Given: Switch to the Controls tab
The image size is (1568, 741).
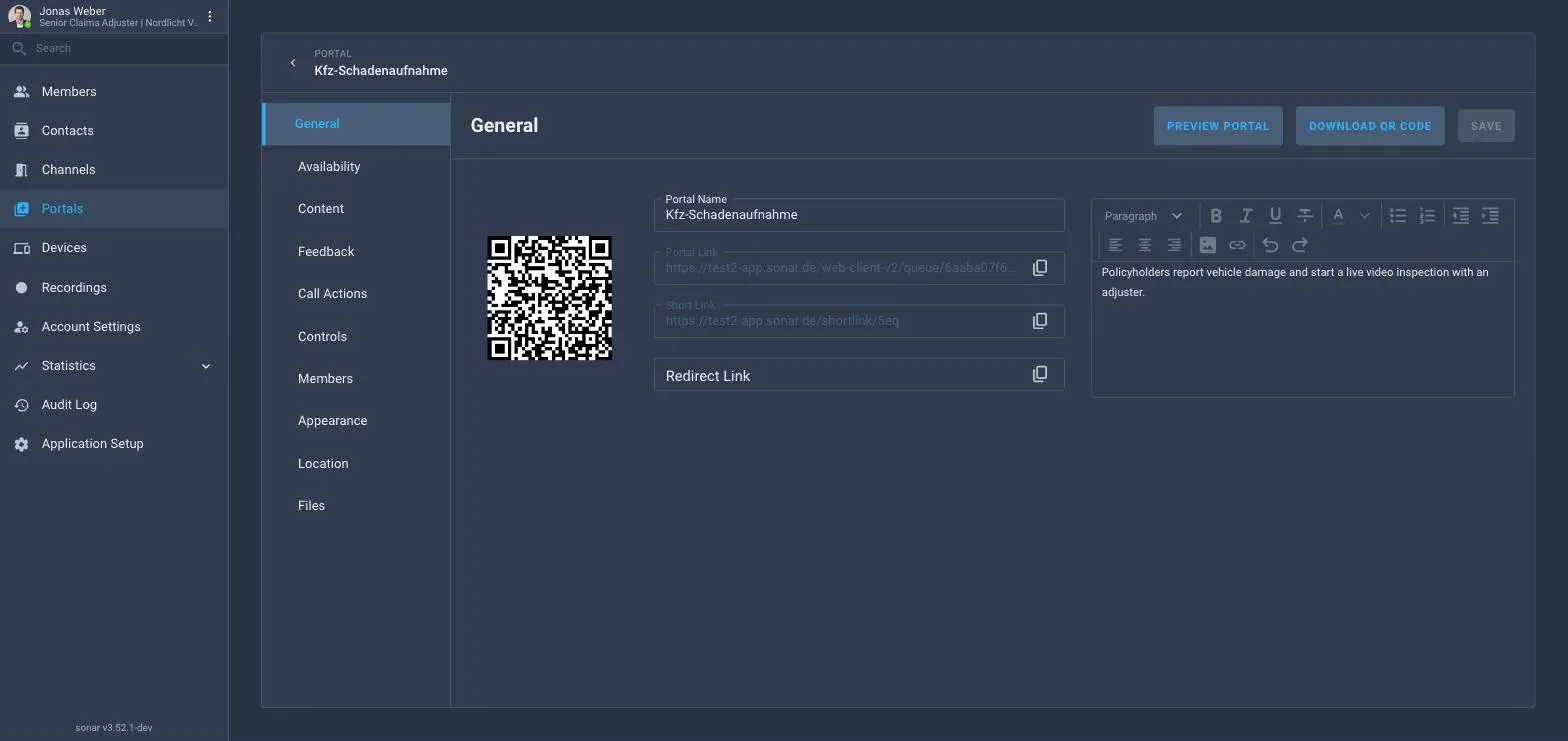Looking at the screenshot, I should 356,337.
